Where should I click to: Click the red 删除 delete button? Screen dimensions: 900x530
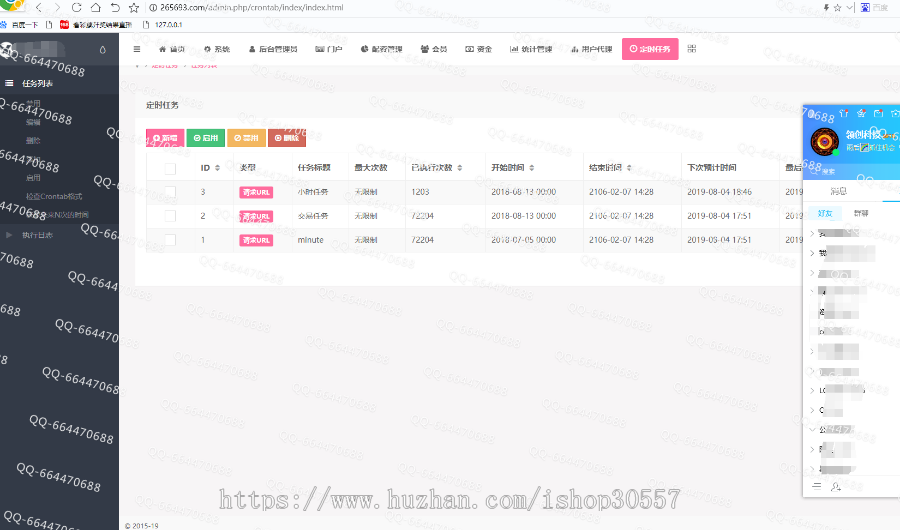[287, 138]
